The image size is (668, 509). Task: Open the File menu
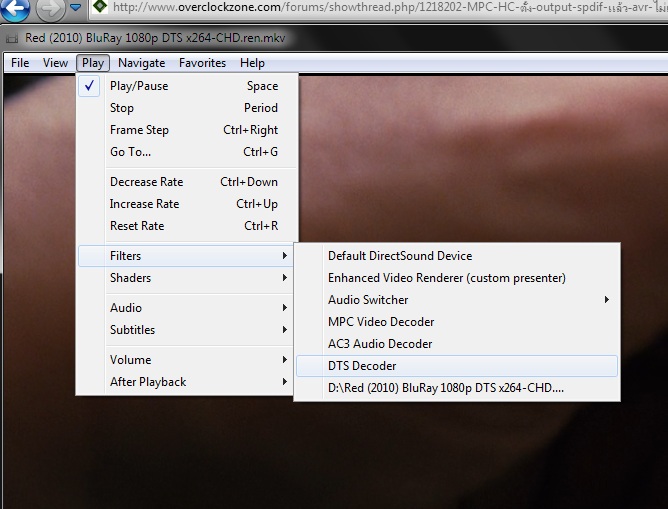(20, 63)
